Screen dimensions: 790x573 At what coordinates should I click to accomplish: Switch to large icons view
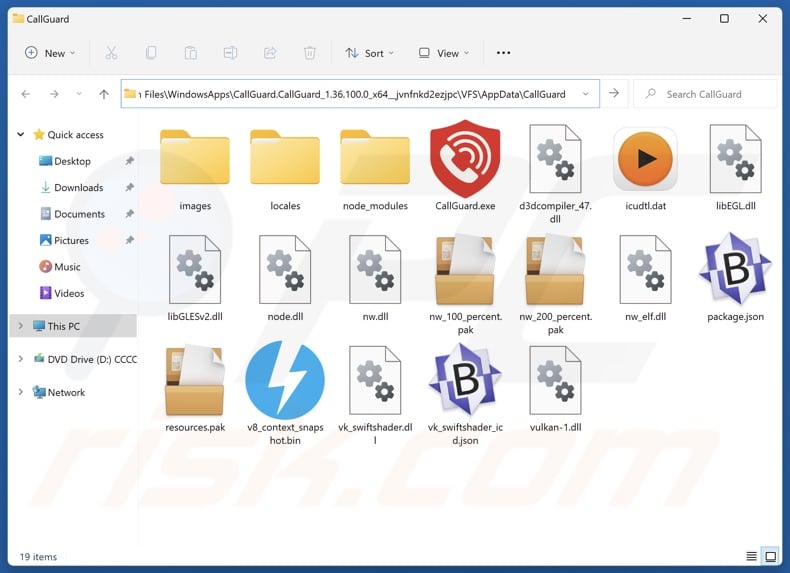770,556
